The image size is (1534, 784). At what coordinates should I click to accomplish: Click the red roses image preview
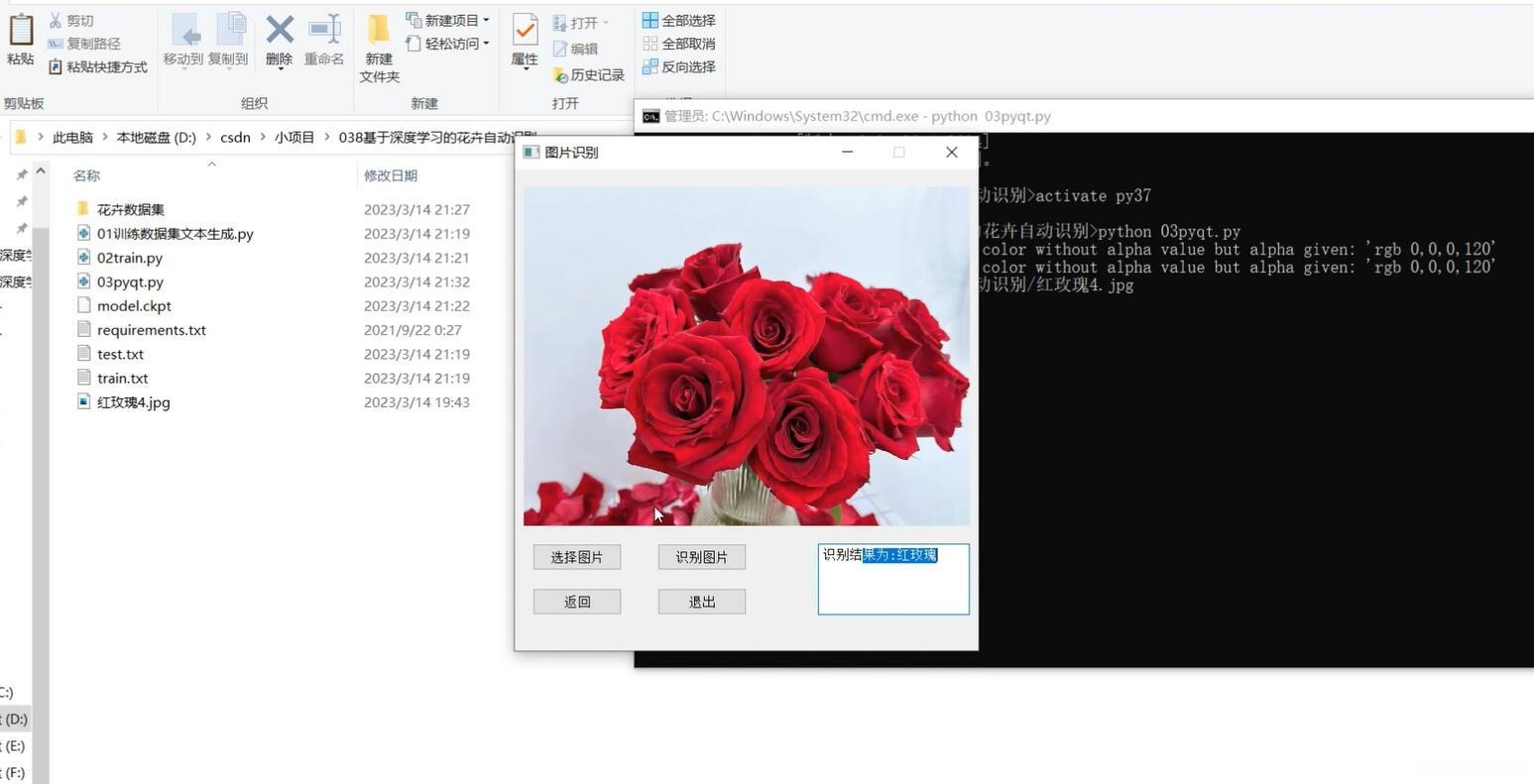[747, 356]
